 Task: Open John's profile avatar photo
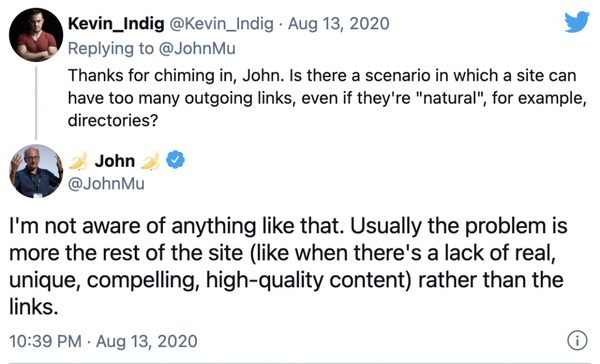coord(36,171)
